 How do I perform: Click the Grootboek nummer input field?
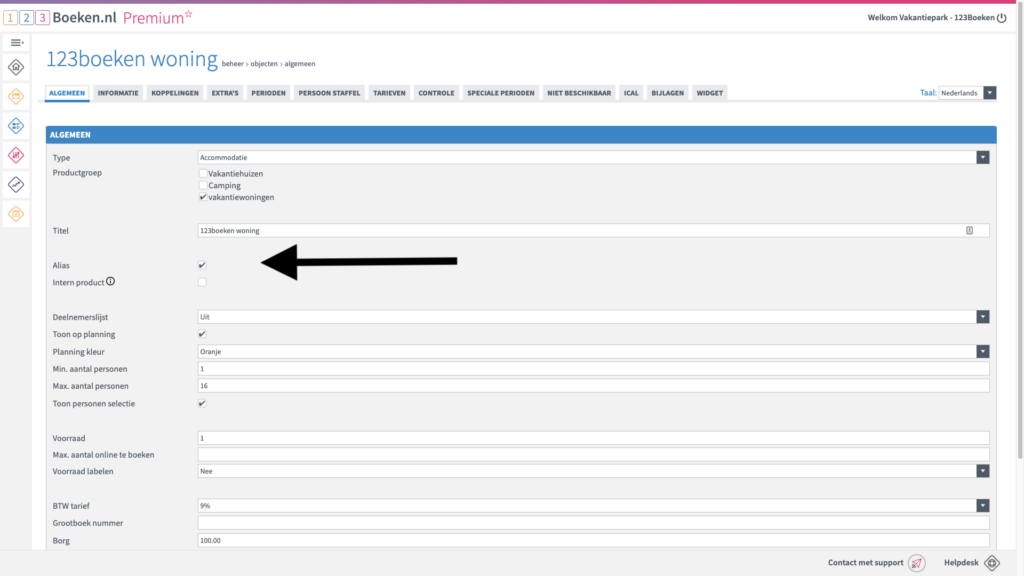click(x=594, y=522)
